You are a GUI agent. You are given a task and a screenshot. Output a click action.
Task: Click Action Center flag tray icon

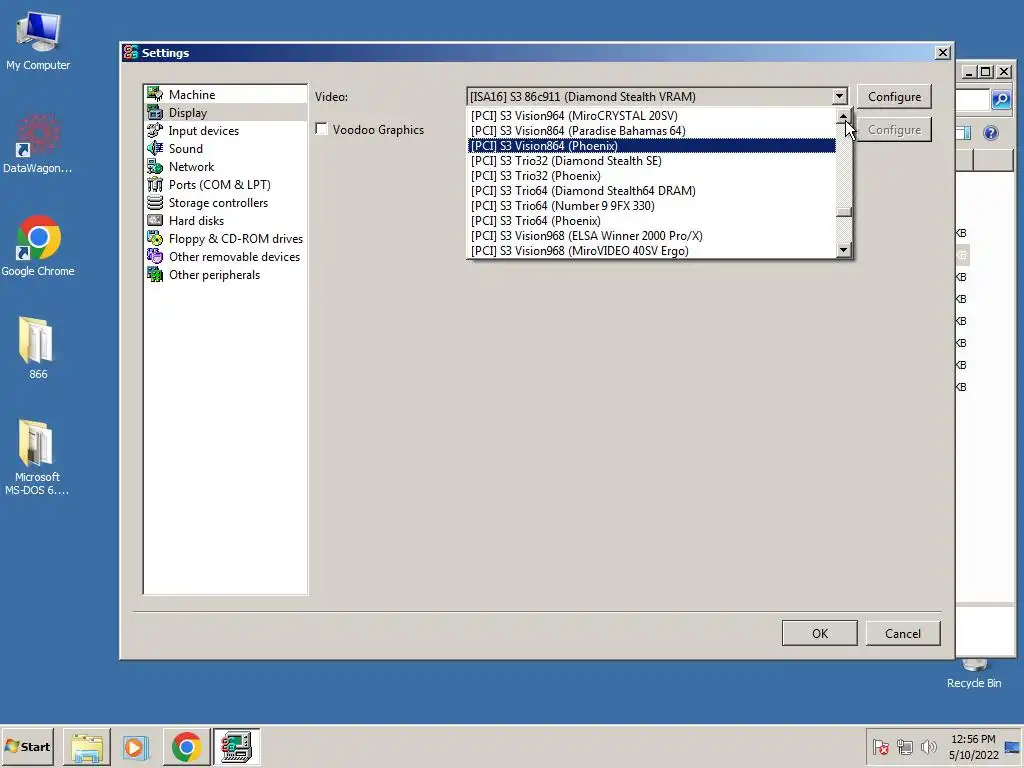881,747
